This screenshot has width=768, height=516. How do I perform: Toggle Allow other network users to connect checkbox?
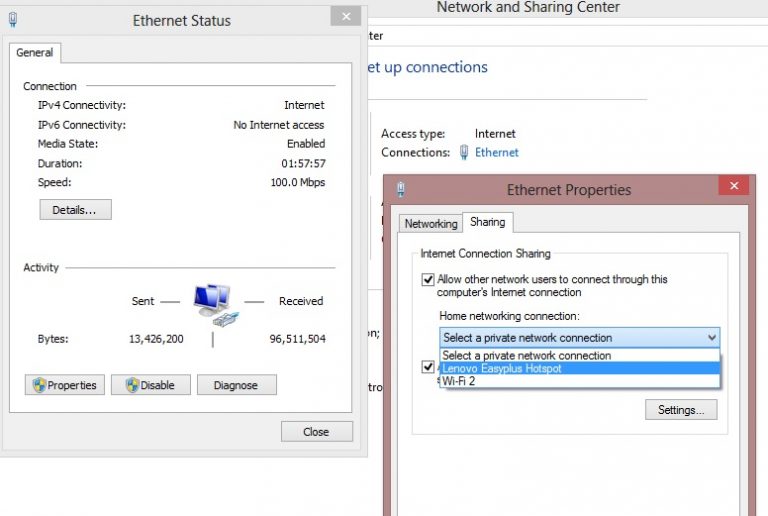(x=428, y=280)
